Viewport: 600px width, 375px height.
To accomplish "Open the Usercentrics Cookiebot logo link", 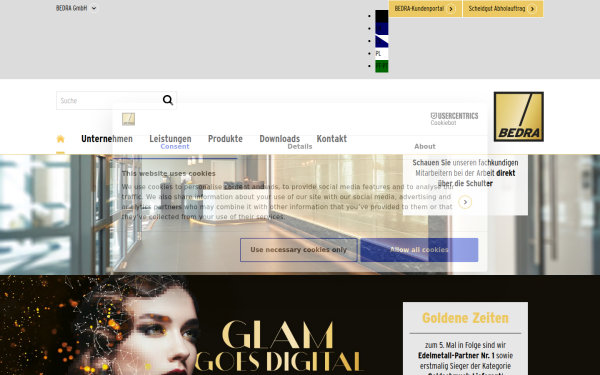I will point(454,119).
